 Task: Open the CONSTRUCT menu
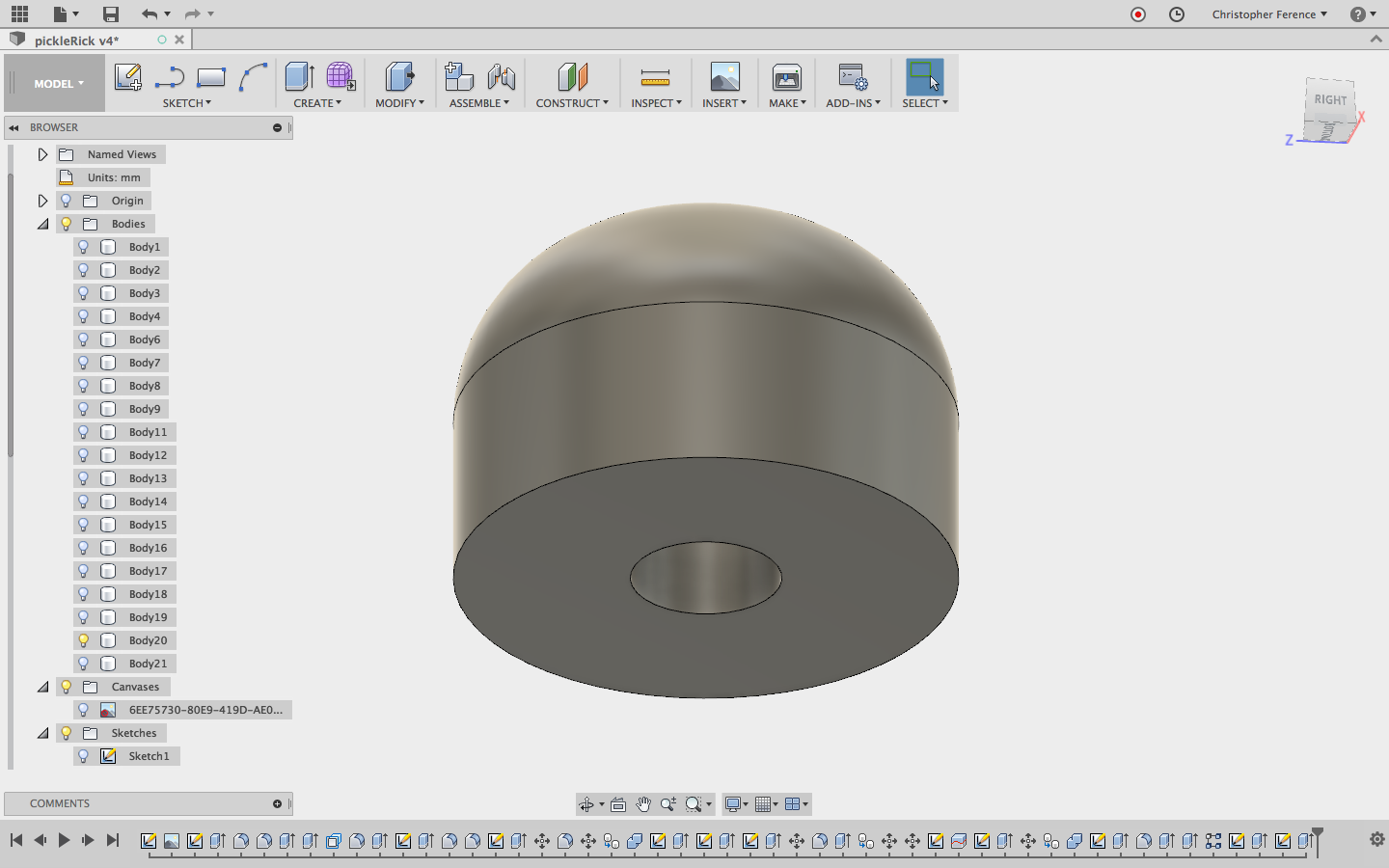pyautogui.click(x=571, y=103)
